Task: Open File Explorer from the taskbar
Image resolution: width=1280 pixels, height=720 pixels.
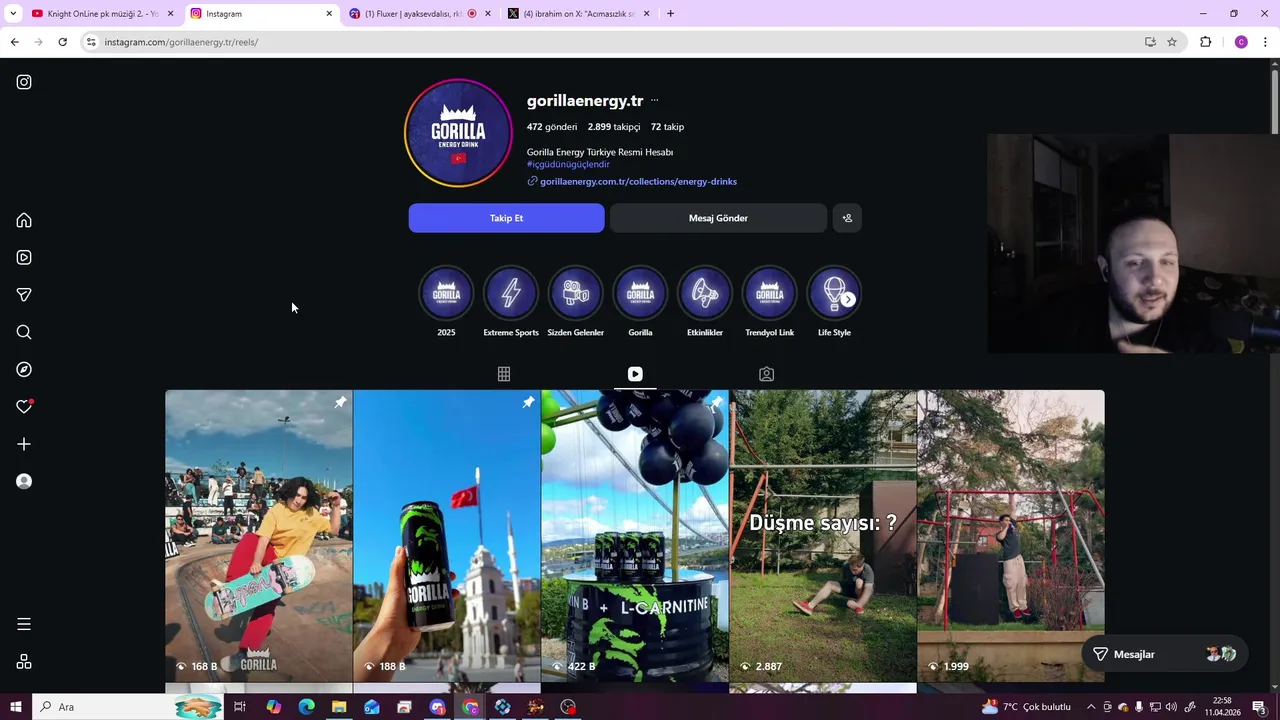Action: [339, 707]
